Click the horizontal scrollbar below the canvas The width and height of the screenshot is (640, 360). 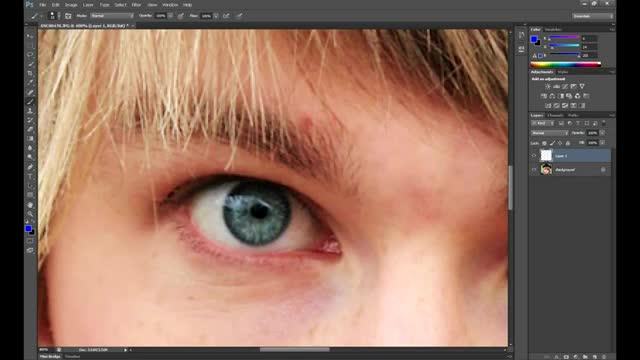(x=294, y=350)
